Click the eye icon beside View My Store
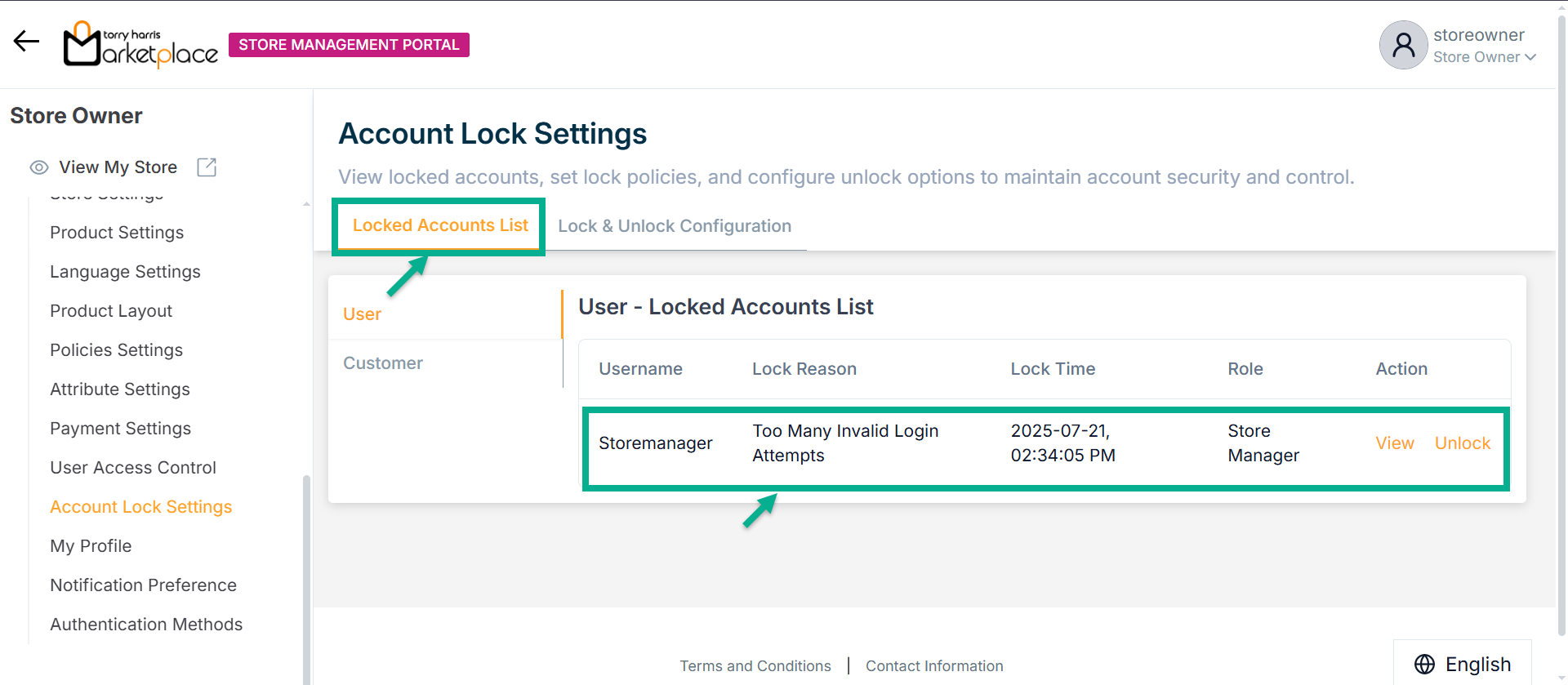Image resolution: width=1568 pixels, height=685 pixels. click(39, 167)
